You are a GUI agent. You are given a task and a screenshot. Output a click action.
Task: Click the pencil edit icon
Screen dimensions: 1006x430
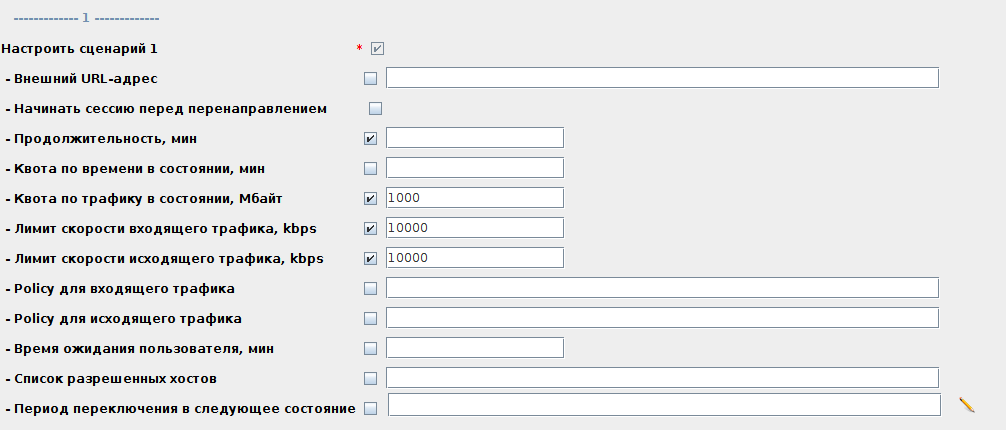966,405
